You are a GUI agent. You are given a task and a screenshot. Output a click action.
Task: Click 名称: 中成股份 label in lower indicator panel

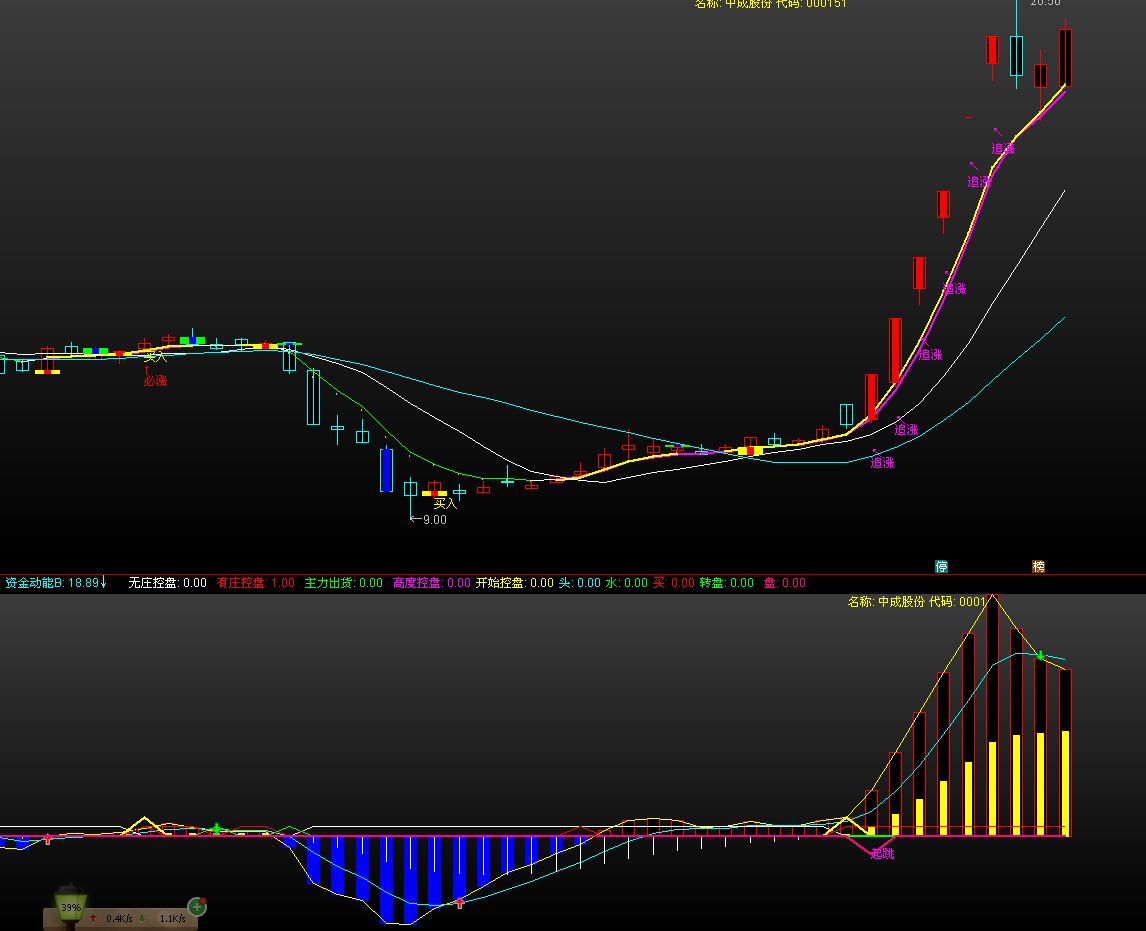coord(886,601)
